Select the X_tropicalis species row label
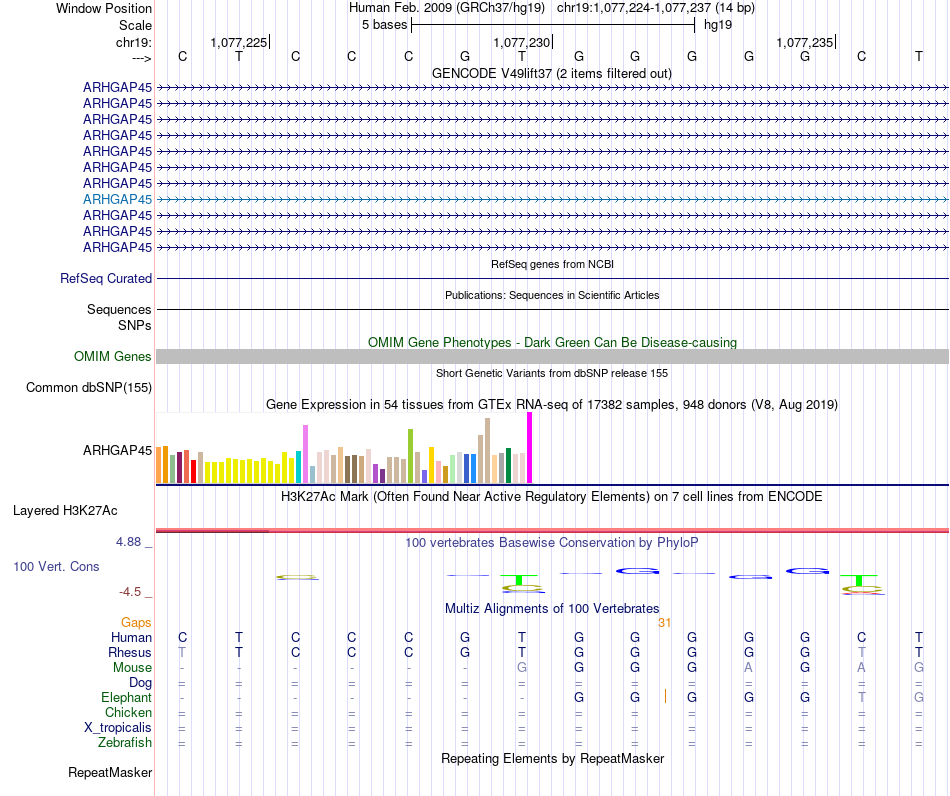The height and width of the screenshot is (796, 950). [118, 728]
